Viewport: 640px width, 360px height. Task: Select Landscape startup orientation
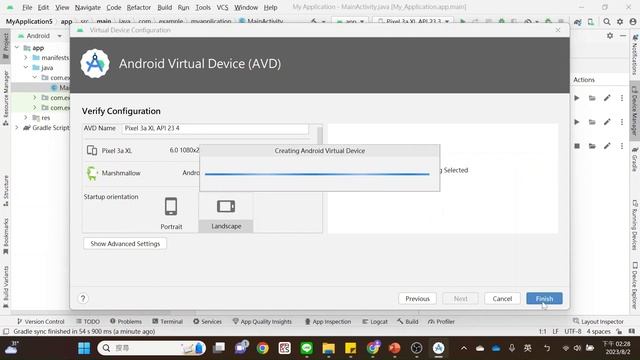[x=226, y=213]
